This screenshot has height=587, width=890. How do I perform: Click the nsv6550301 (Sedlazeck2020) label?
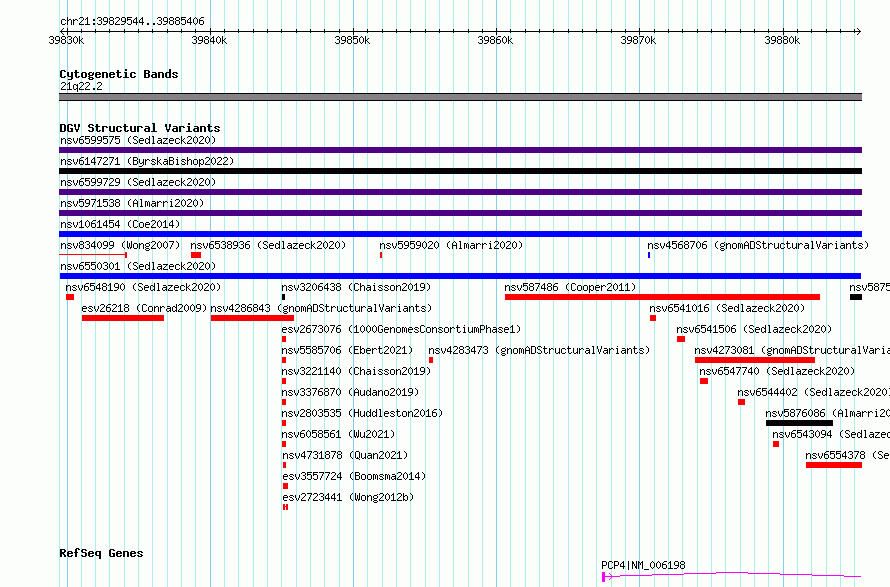click(138, 266)
